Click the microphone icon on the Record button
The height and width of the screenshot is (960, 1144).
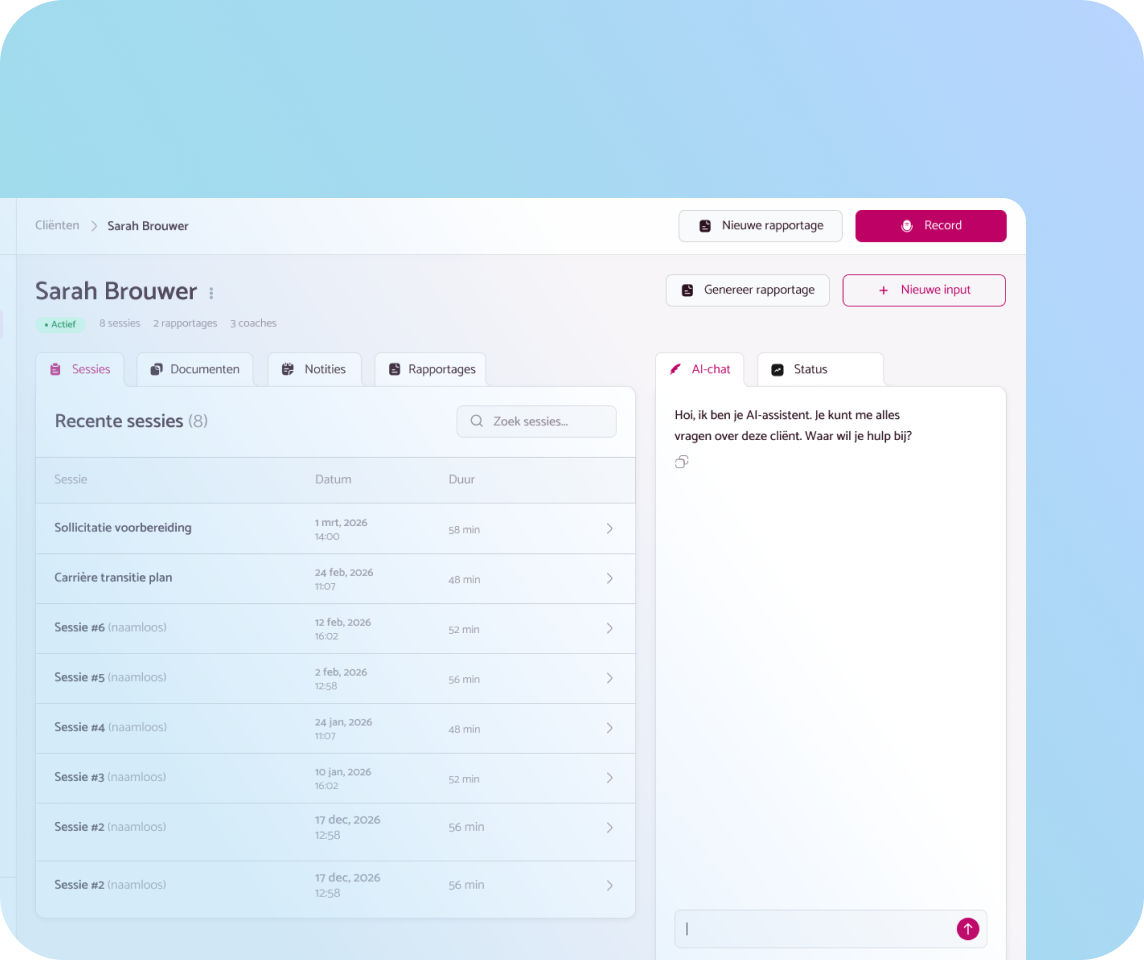(x=907, y=226)
